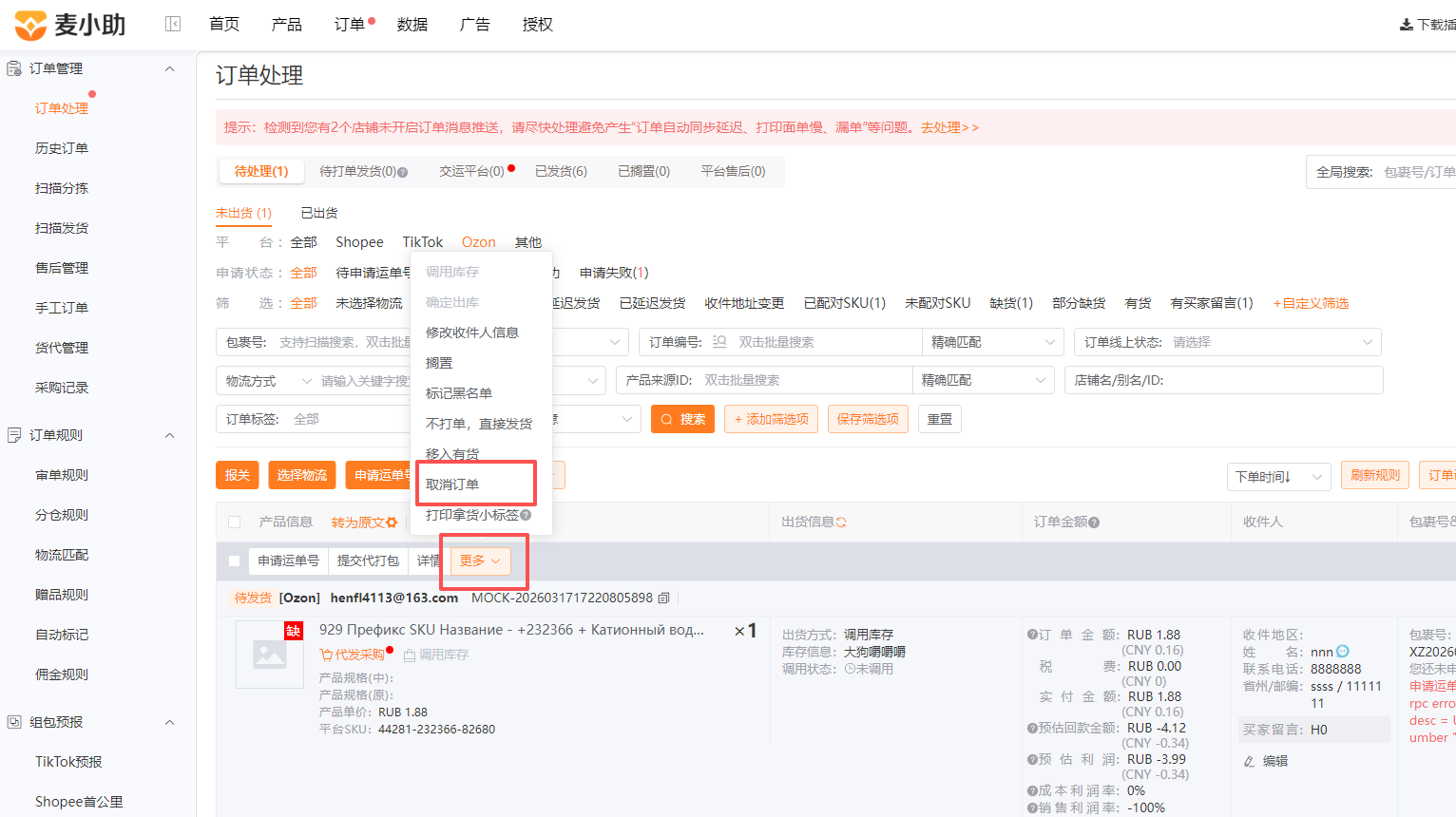Open 产品 in the top navigation

[286, 25]
